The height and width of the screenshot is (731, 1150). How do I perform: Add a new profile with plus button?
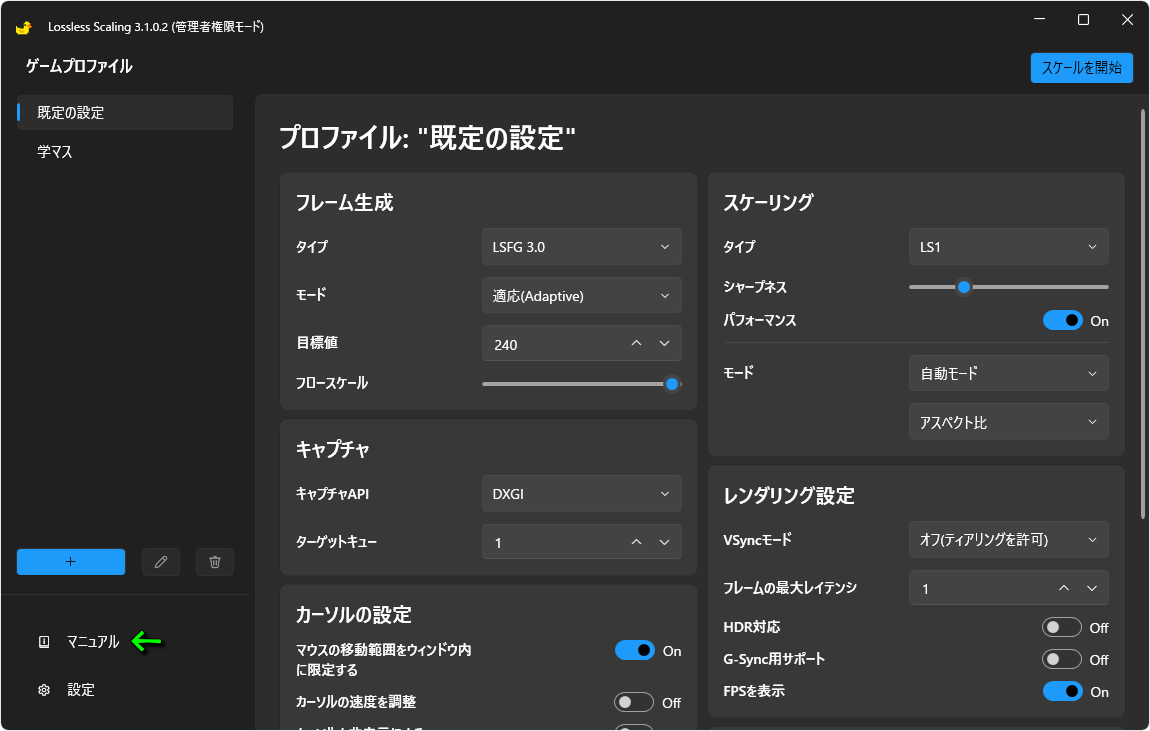click(x=71, y=562)
